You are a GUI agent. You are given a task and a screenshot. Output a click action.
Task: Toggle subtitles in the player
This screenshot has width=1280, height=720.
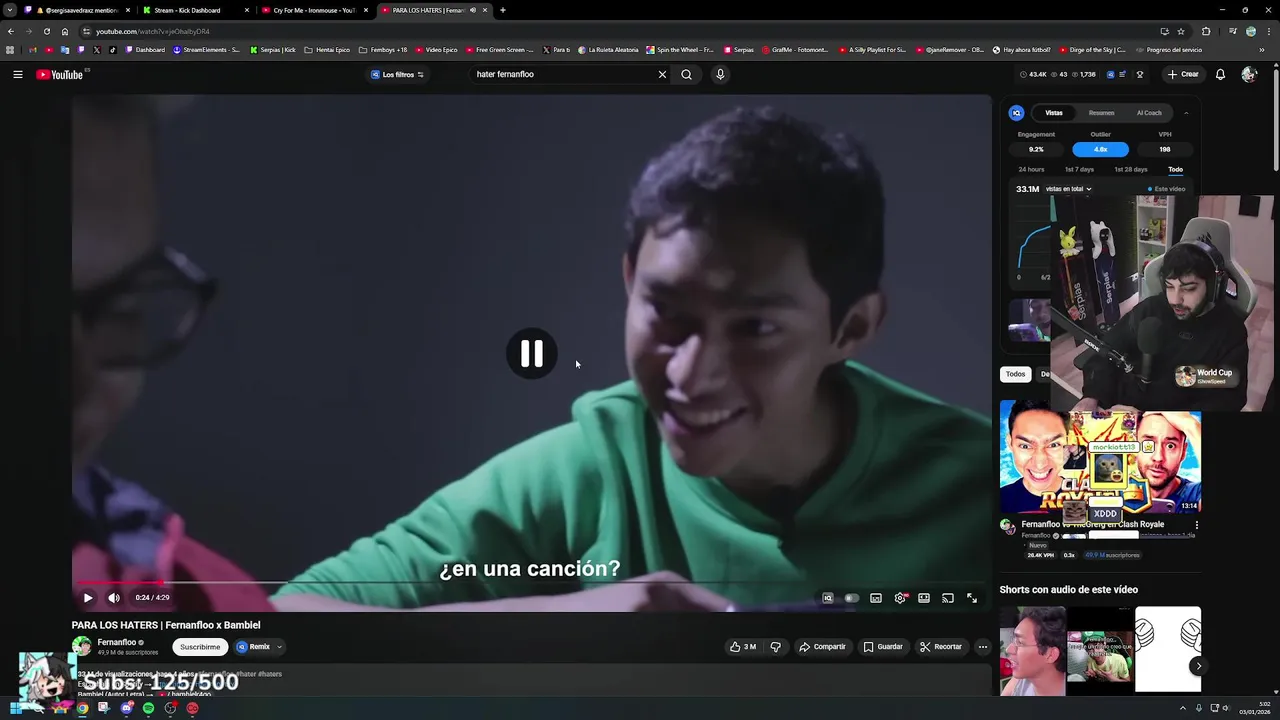[x=876, y=598]
